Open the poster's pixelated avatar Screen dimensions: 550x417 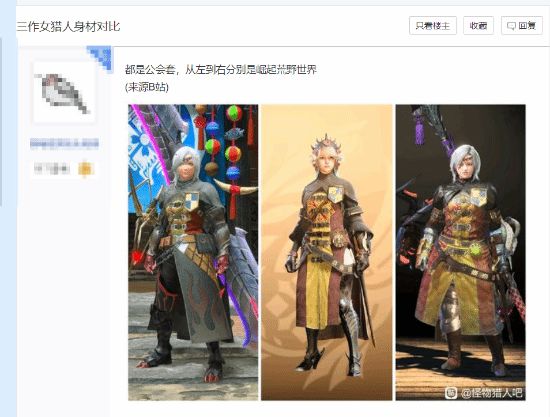(x=64, y=93)
